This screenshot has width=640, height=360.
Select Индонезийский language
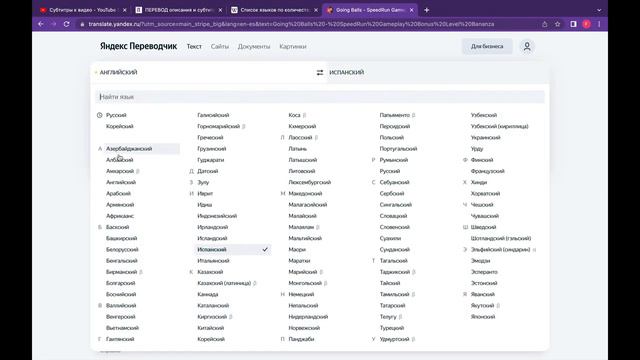217,216
